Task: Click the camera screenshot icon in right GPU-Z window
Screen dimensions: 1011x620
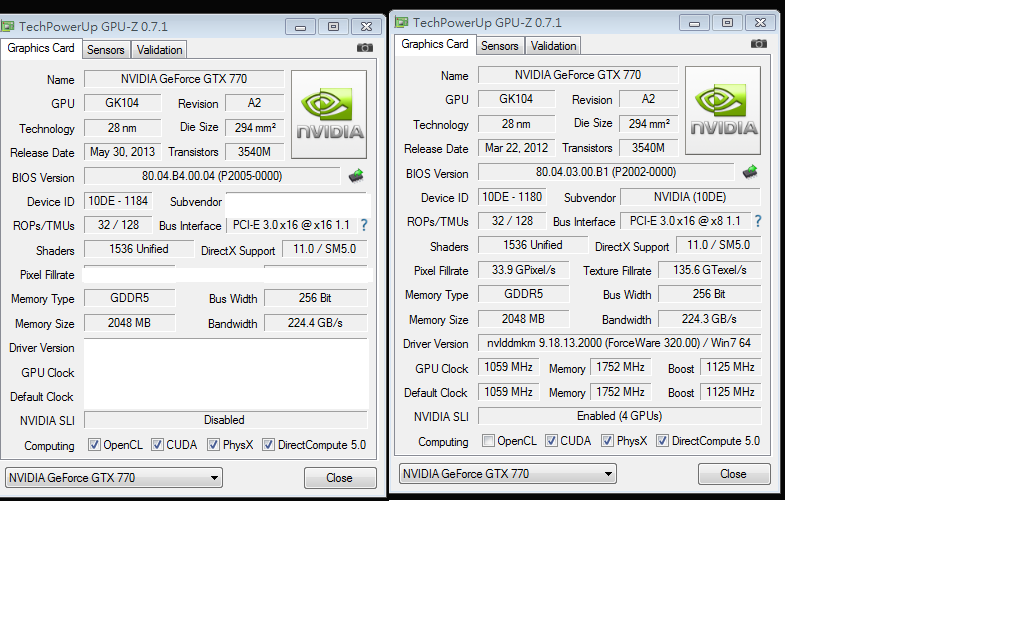Action: tap(759, 44)
